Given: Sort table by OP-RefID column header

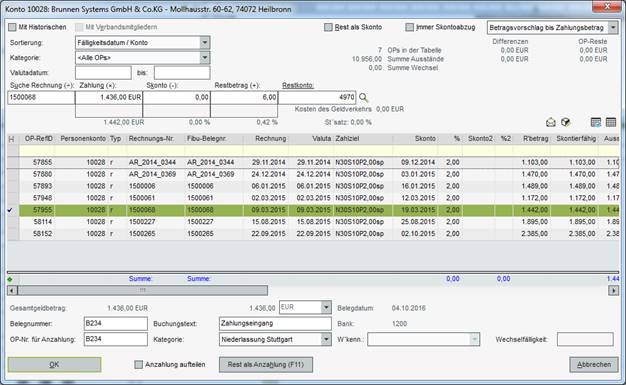Looking at the screenshot, I should point(38,139).
